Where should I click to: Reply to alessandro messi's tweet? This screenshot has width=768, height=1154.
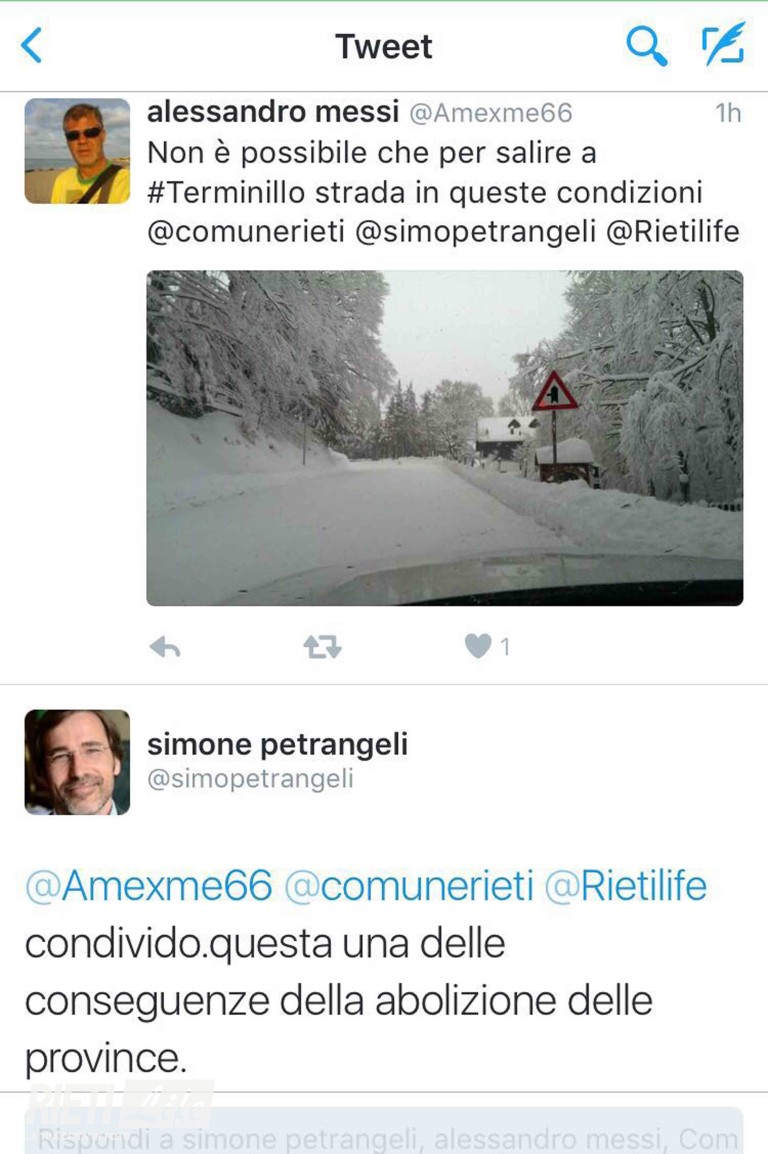point(165,647)
